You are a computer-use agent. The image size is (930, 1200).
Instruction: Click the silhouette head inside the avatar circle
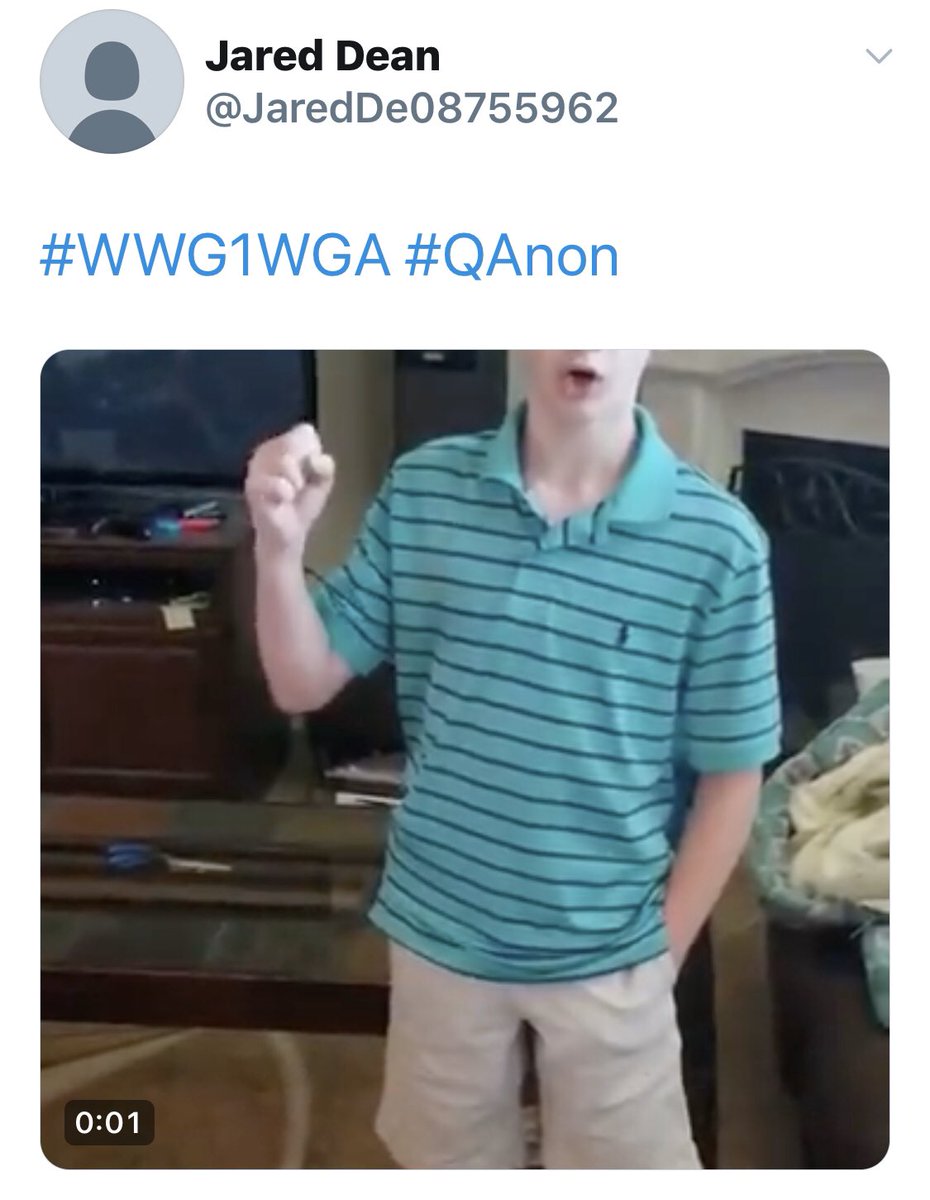tap(112, 72)
